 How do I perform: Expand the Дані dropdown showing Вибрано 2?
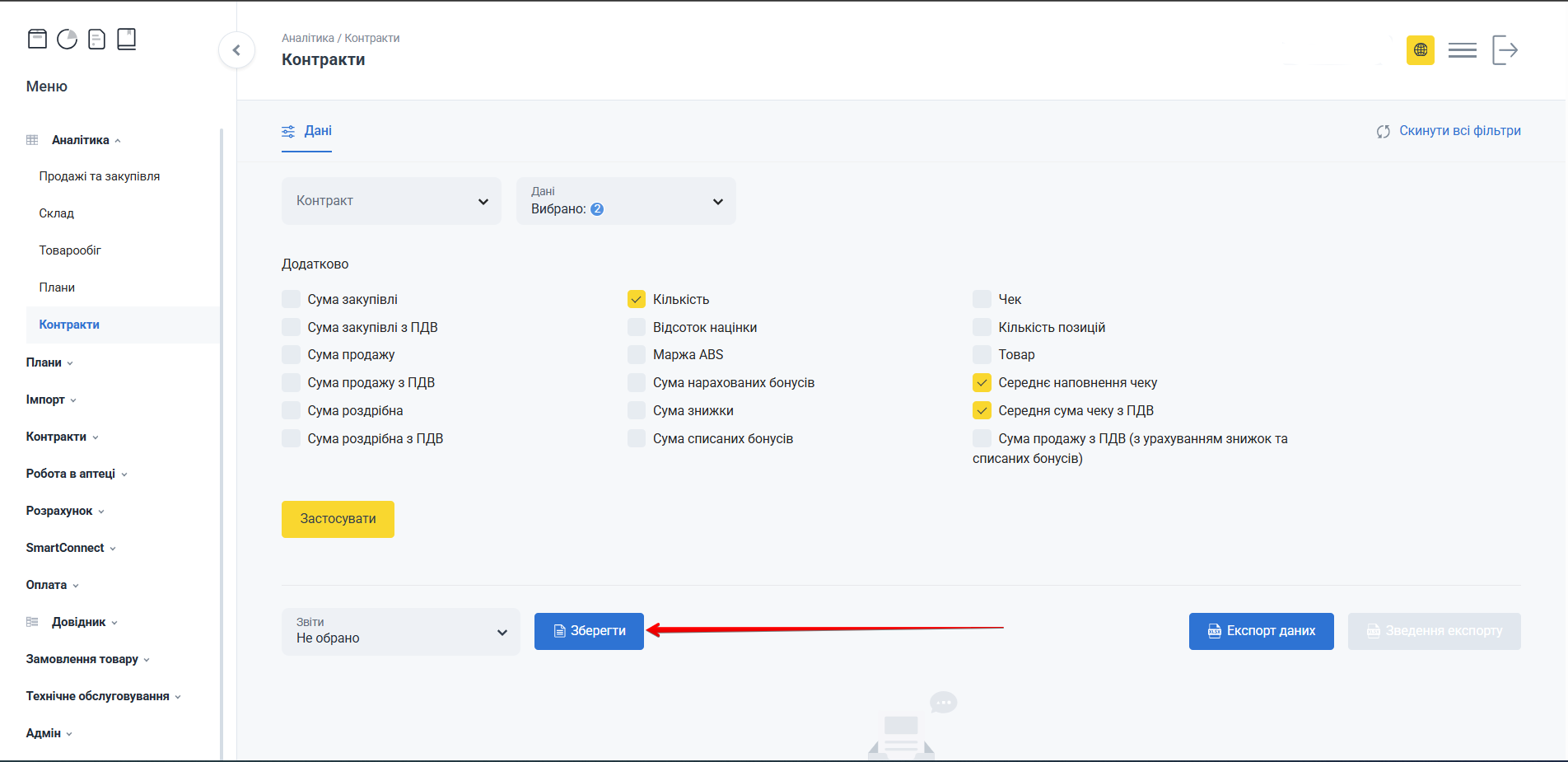pos(626,201)
